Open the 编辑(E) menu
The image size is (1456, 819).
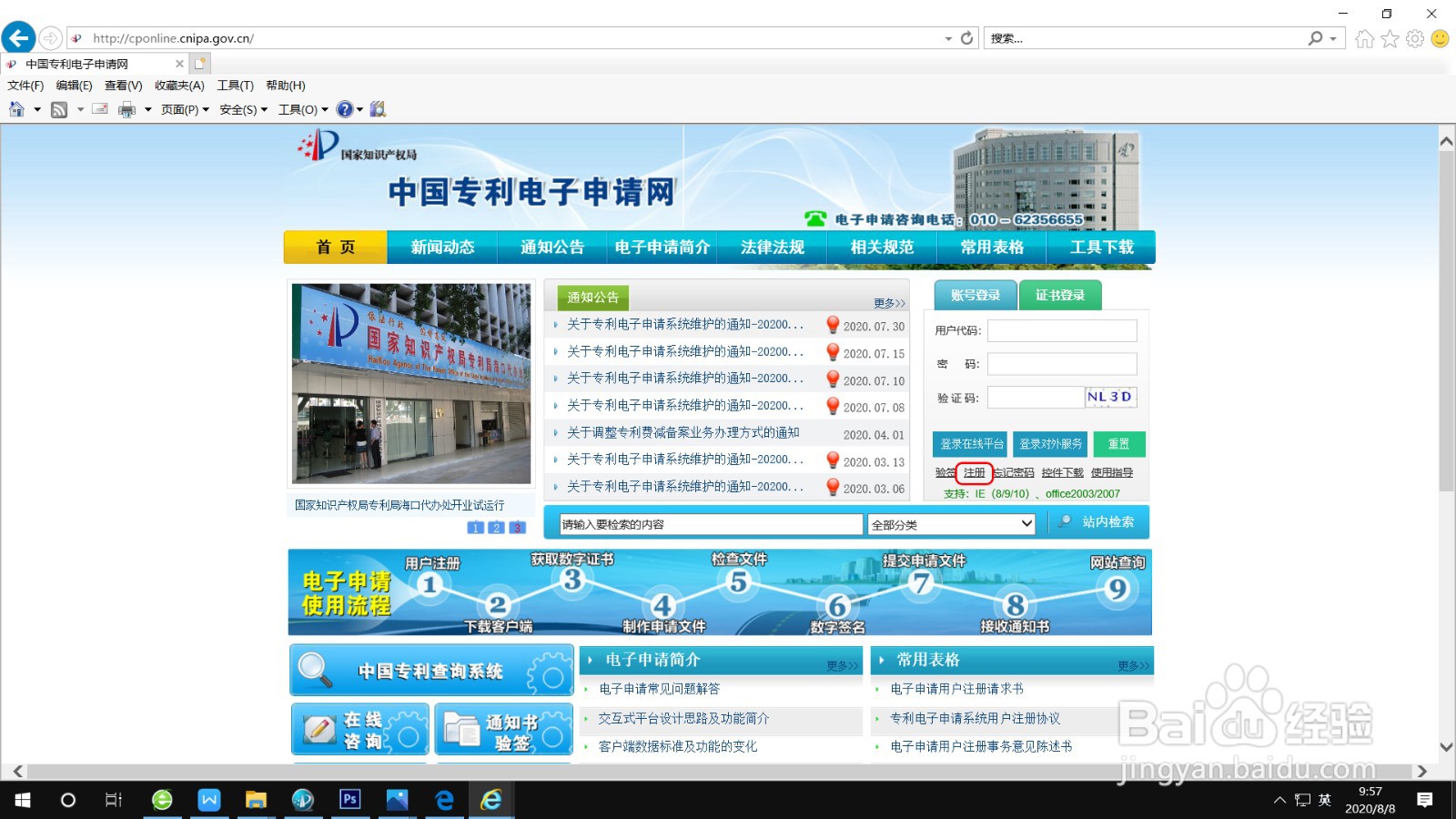click(75, 86)
